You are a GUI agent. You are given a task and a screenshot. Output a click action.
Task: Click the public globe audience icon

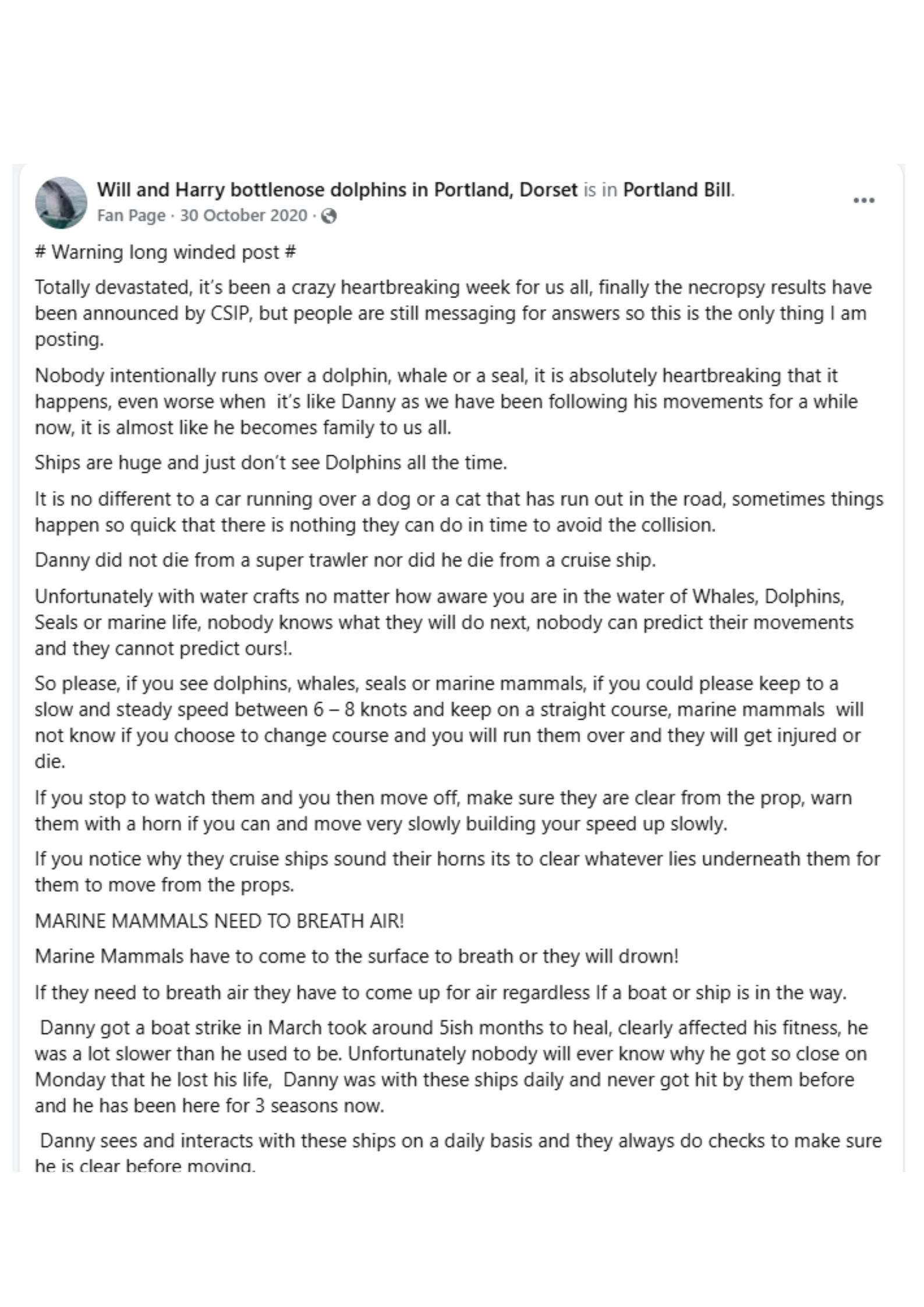click(x=329, y=217)
